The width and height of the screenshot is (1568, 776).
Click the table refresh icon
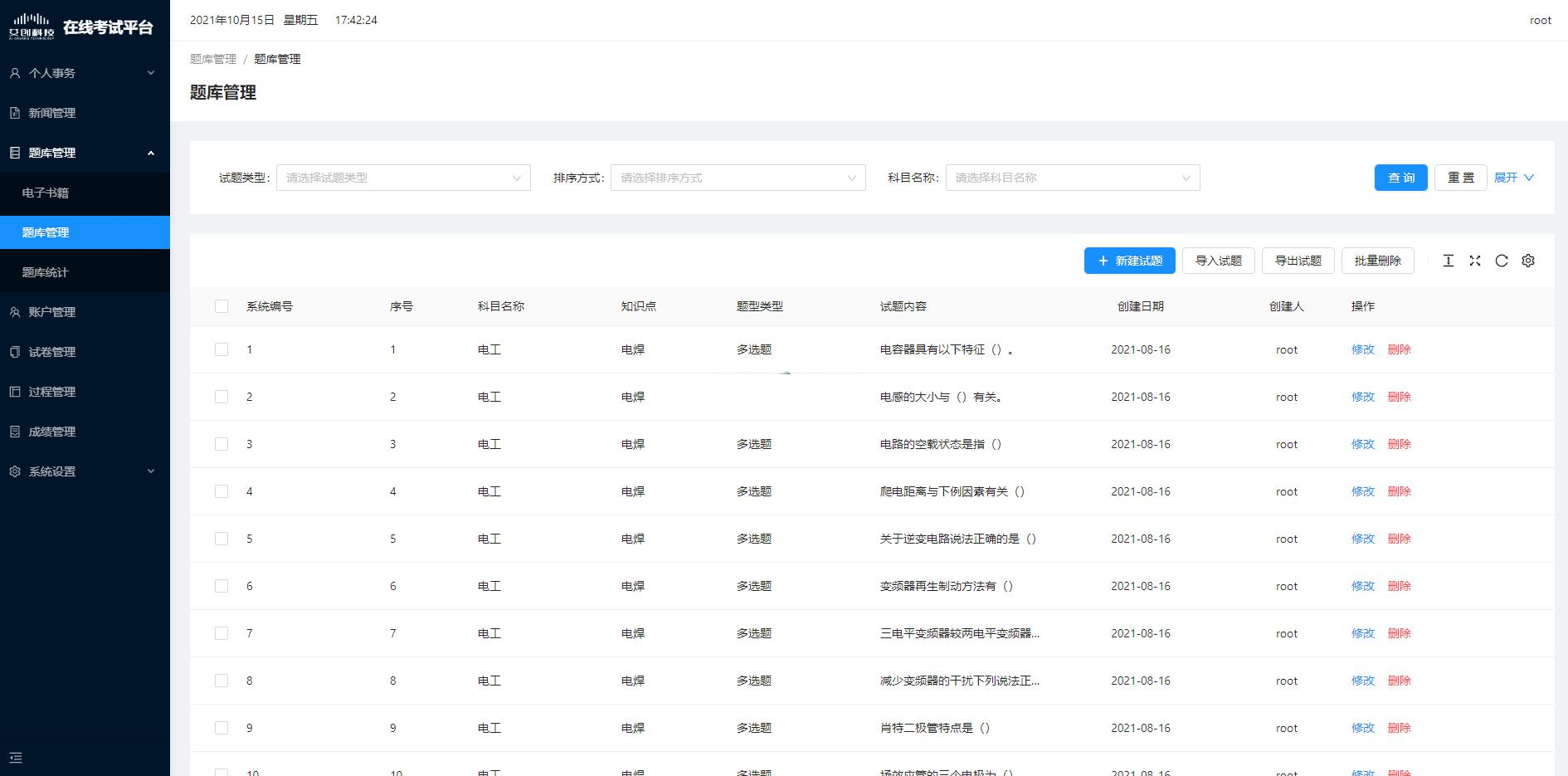pos(1501,261)
